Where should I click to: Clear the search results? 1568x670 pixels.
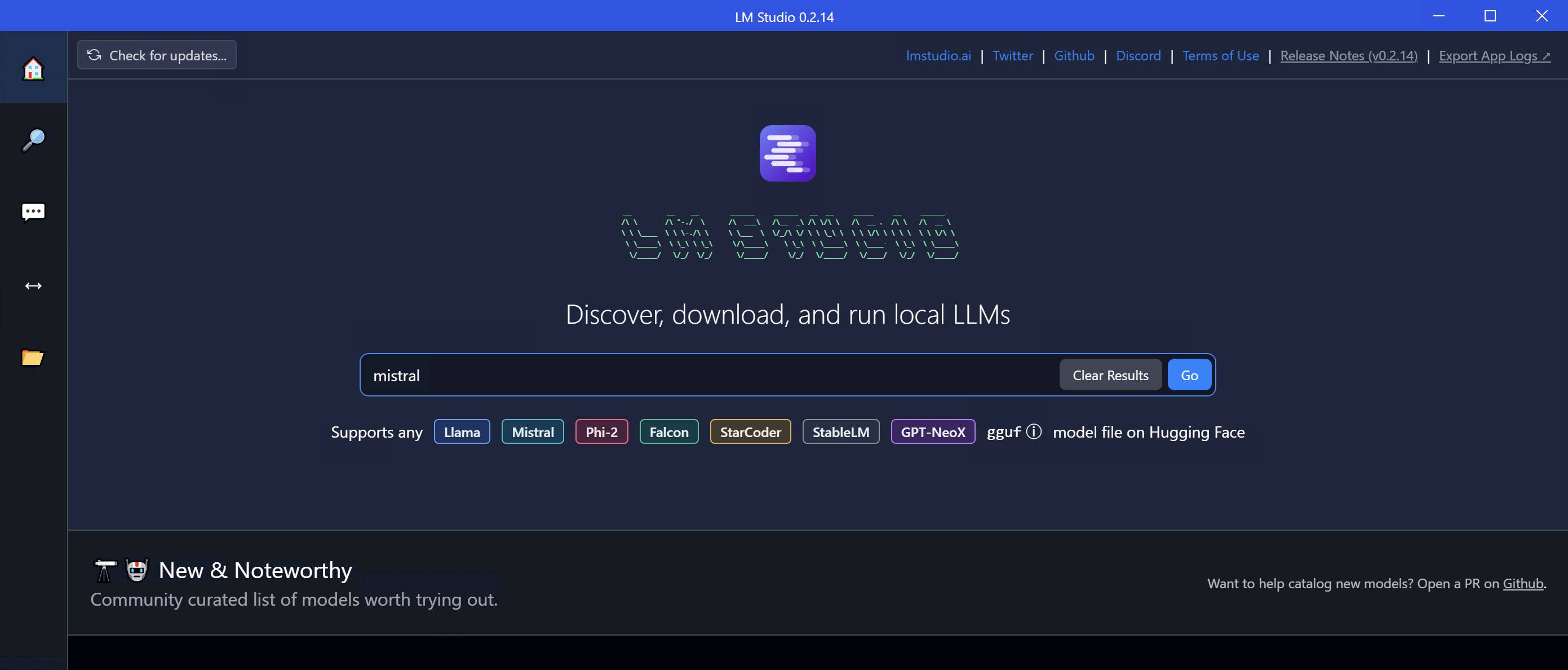tap(1110, 374)
